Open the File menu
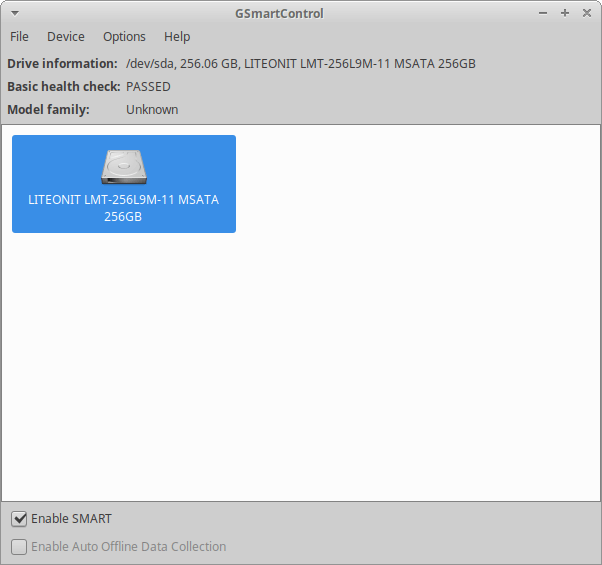The width and height of the screenshot is (602, 565). (x=19, y=37)
